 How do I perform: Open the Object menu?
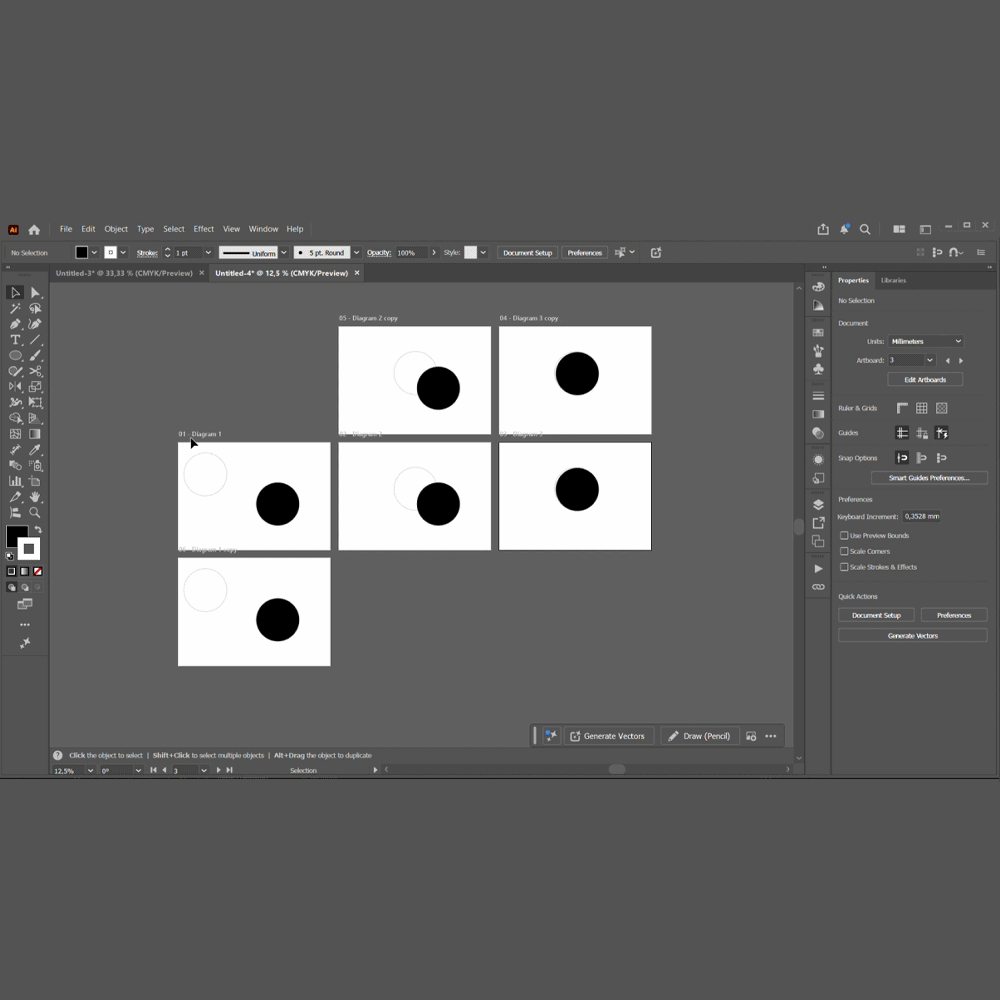point(116,229)
